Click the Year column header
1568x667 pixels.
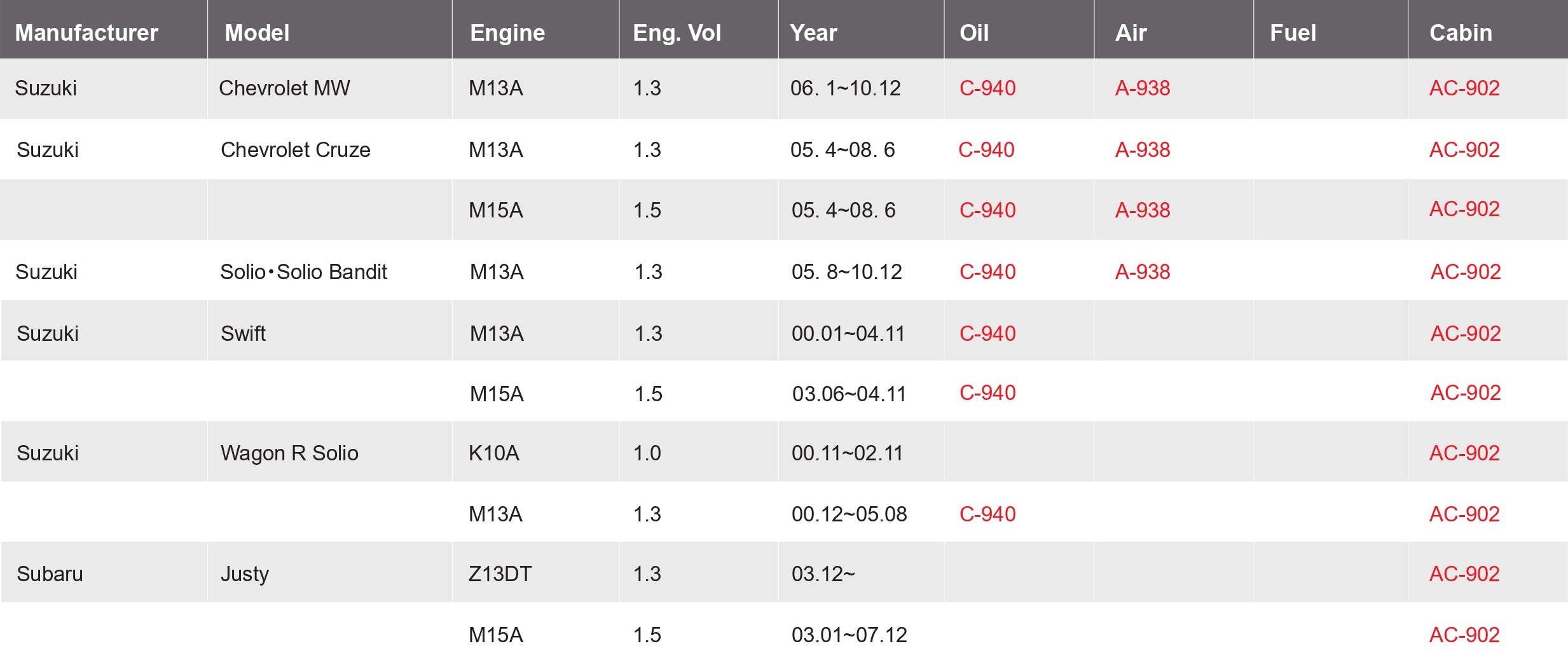[x=813, y=32]
